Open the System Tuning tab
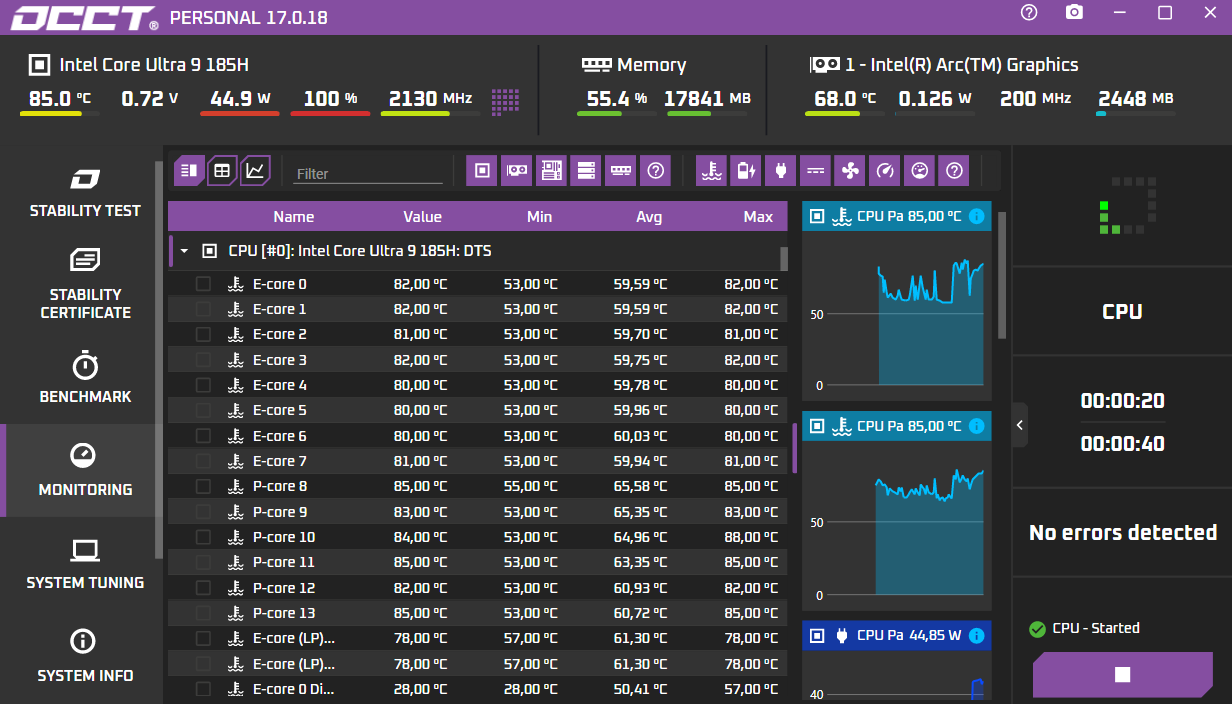Screen dimensions: 1232x704 pyautogui.click(x=85, y=563)
